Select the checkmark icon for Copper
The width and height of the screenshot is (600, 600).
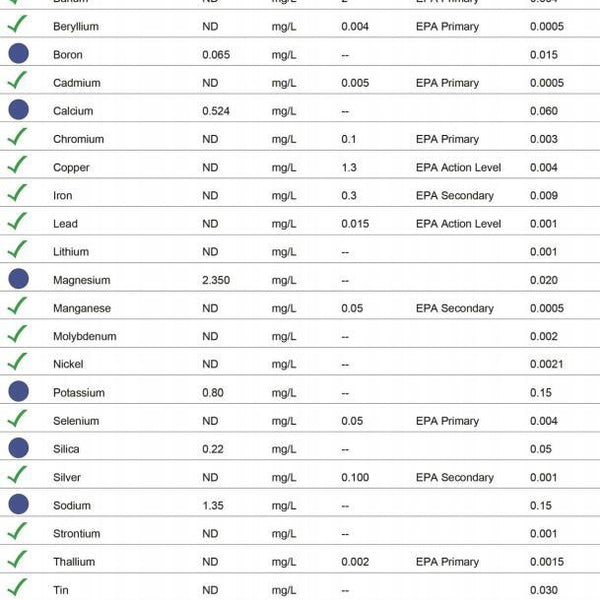pos(16,166)
